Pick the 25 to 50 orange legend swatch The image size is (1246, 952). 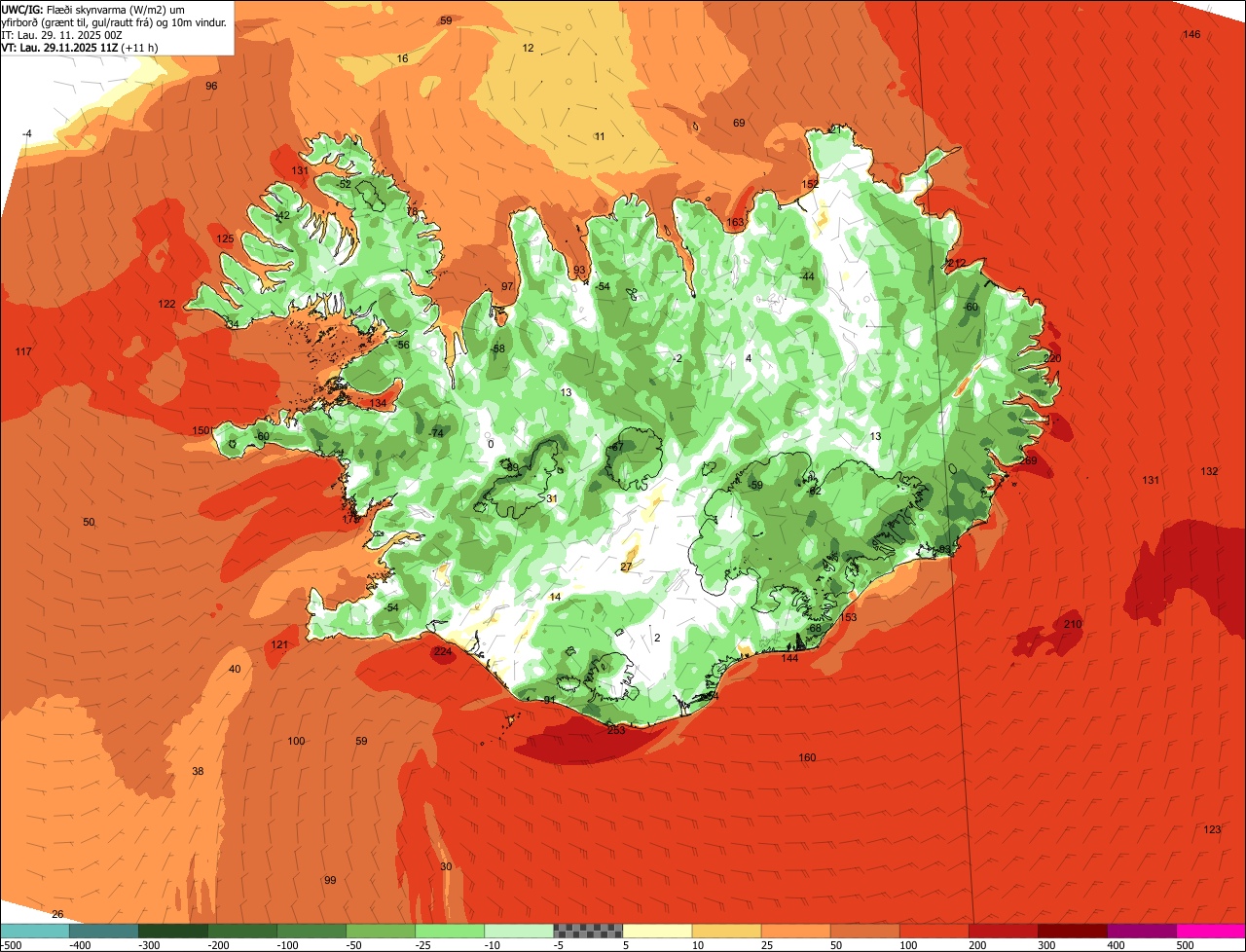[795, 931]
